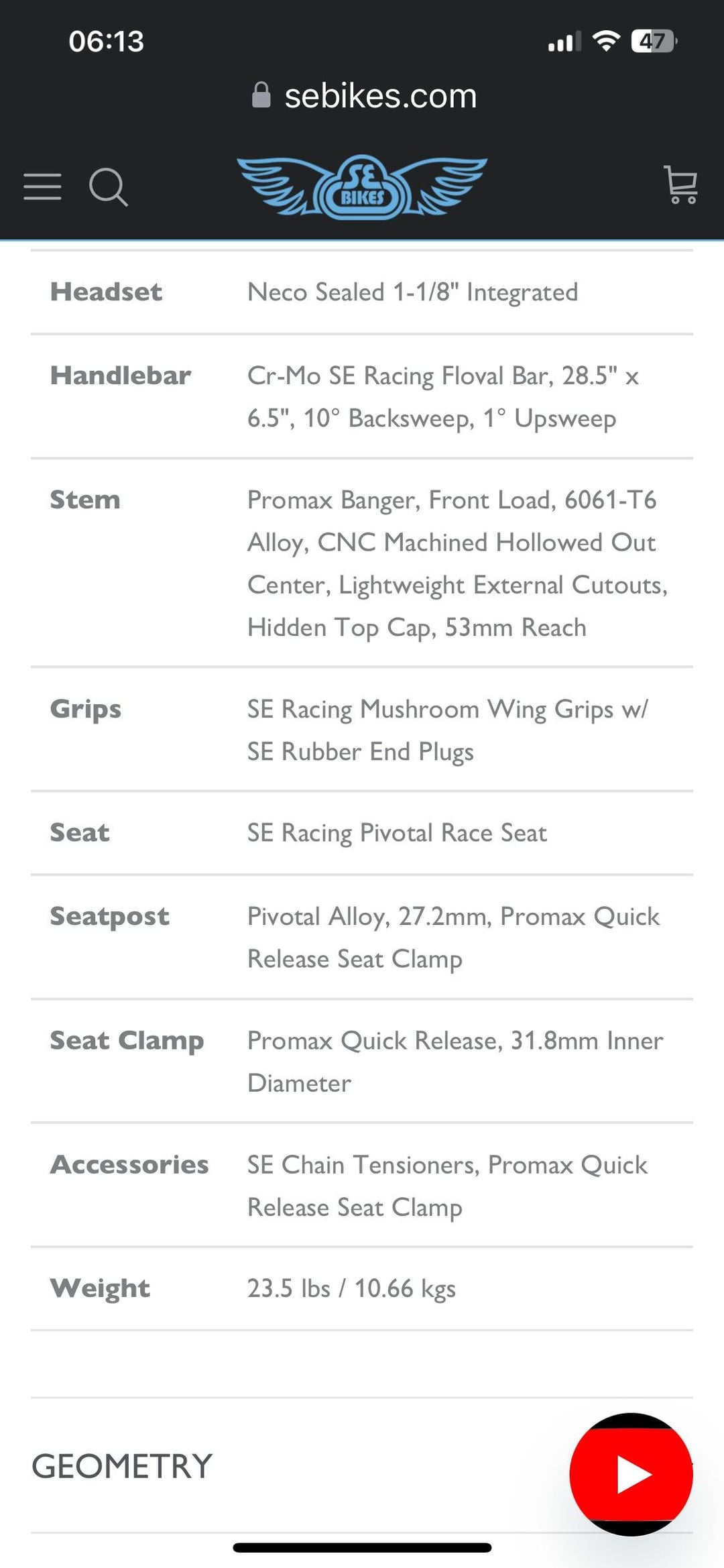Tap the Weight value 23.5 lbs
724x1568 pixels.
(289, 1288)
